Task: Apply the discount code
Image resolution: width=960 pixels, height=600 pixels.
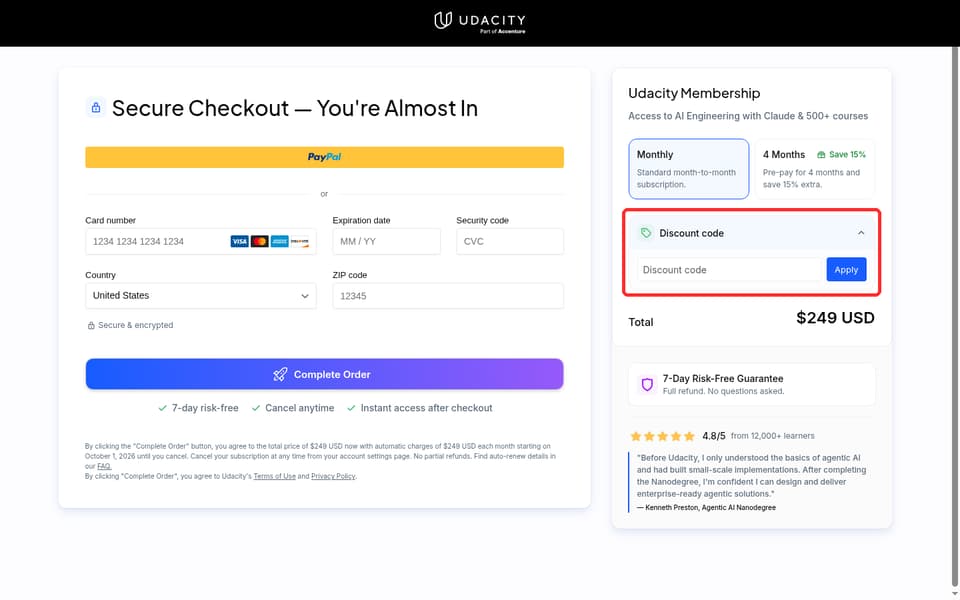Action: [x=846, y=269]
